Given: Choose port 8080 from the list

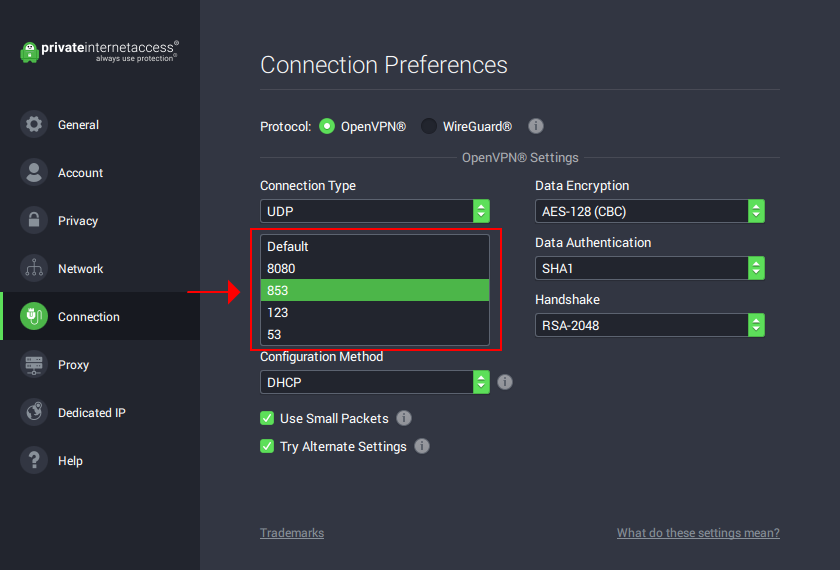Looking at the screenshot, I should pos(375,268).
